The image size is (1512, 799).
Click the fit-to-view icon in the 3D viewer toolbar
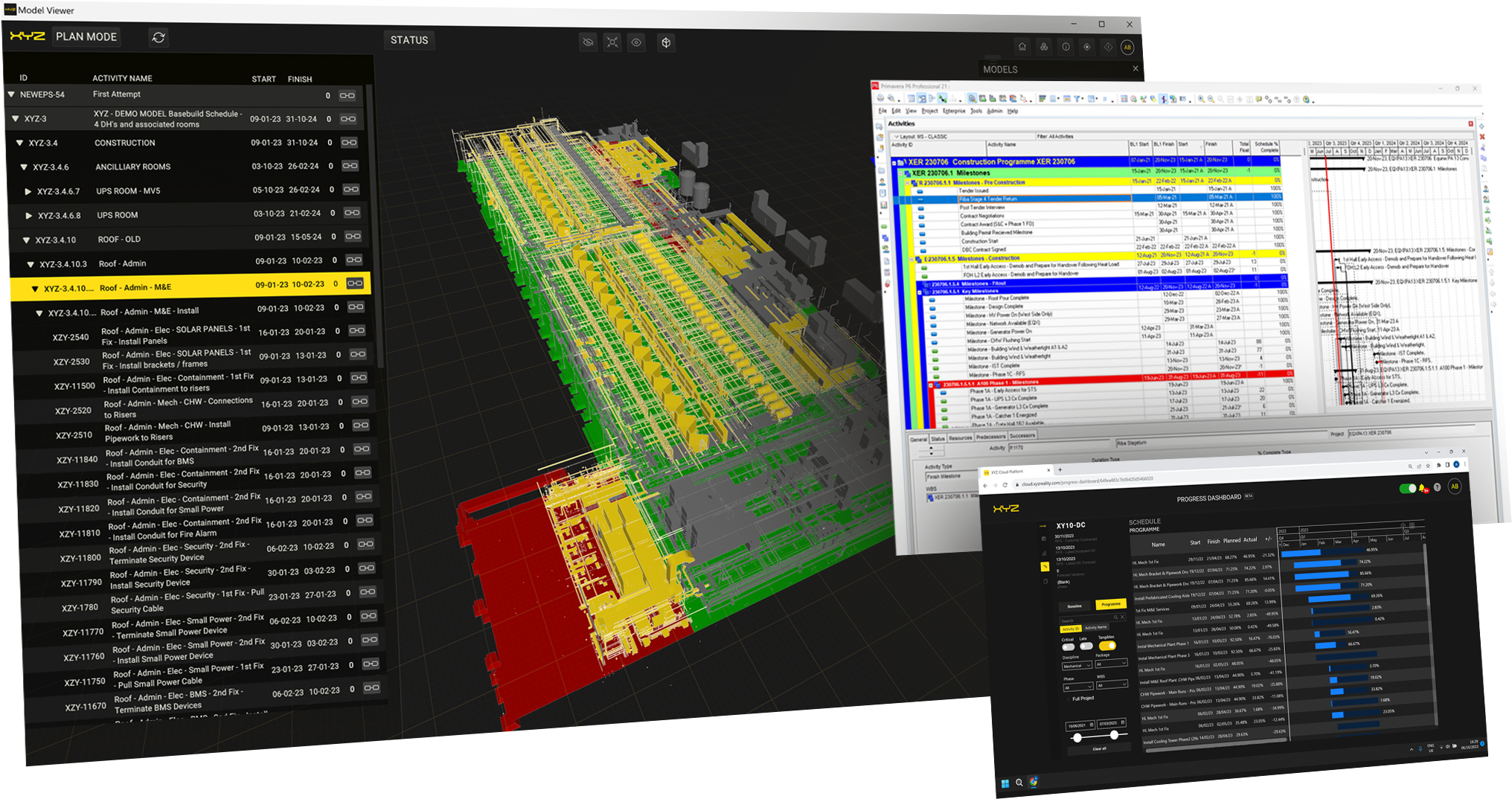coord(612,42)
